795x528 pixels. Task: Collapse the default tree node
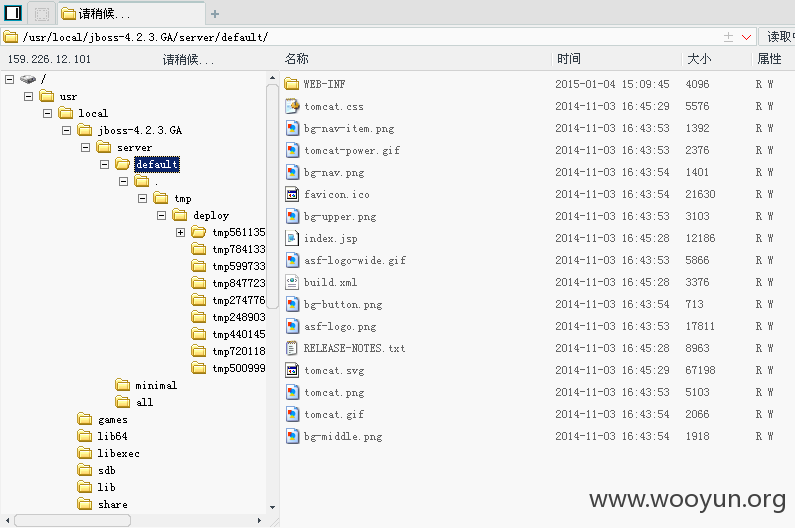point(104,164)
